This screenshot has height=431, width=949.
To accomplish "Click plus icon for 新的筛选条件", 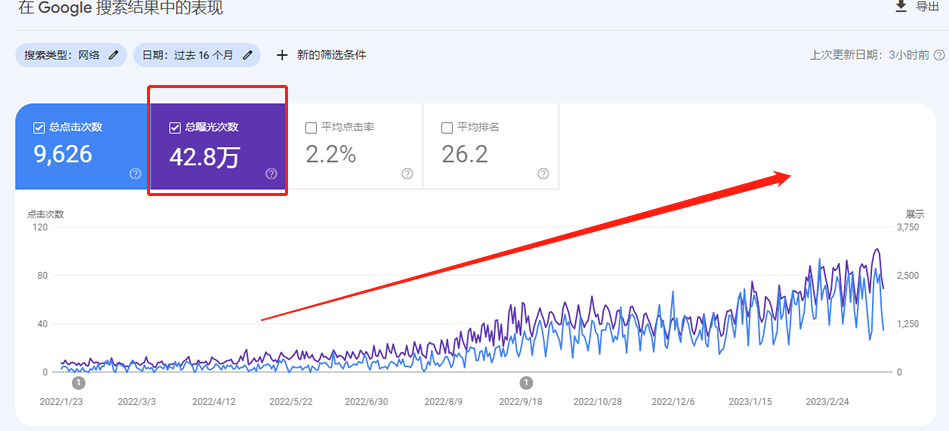I will [x=282, y=55].
